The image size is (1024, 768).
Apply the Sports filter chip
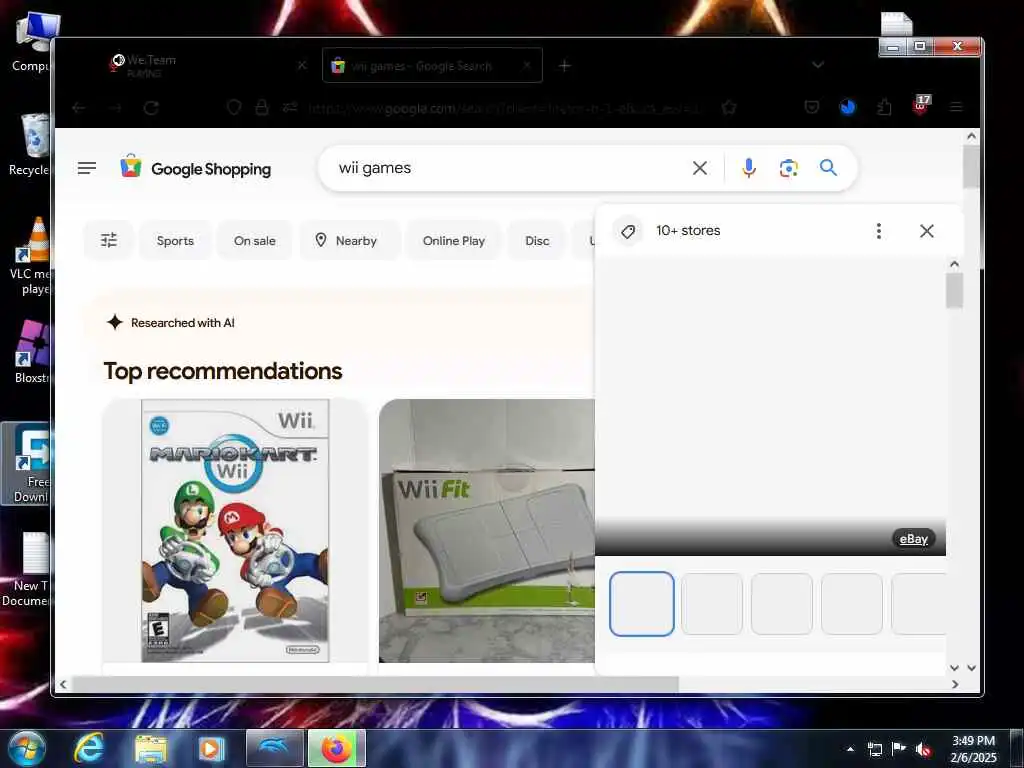coord(175,240)
